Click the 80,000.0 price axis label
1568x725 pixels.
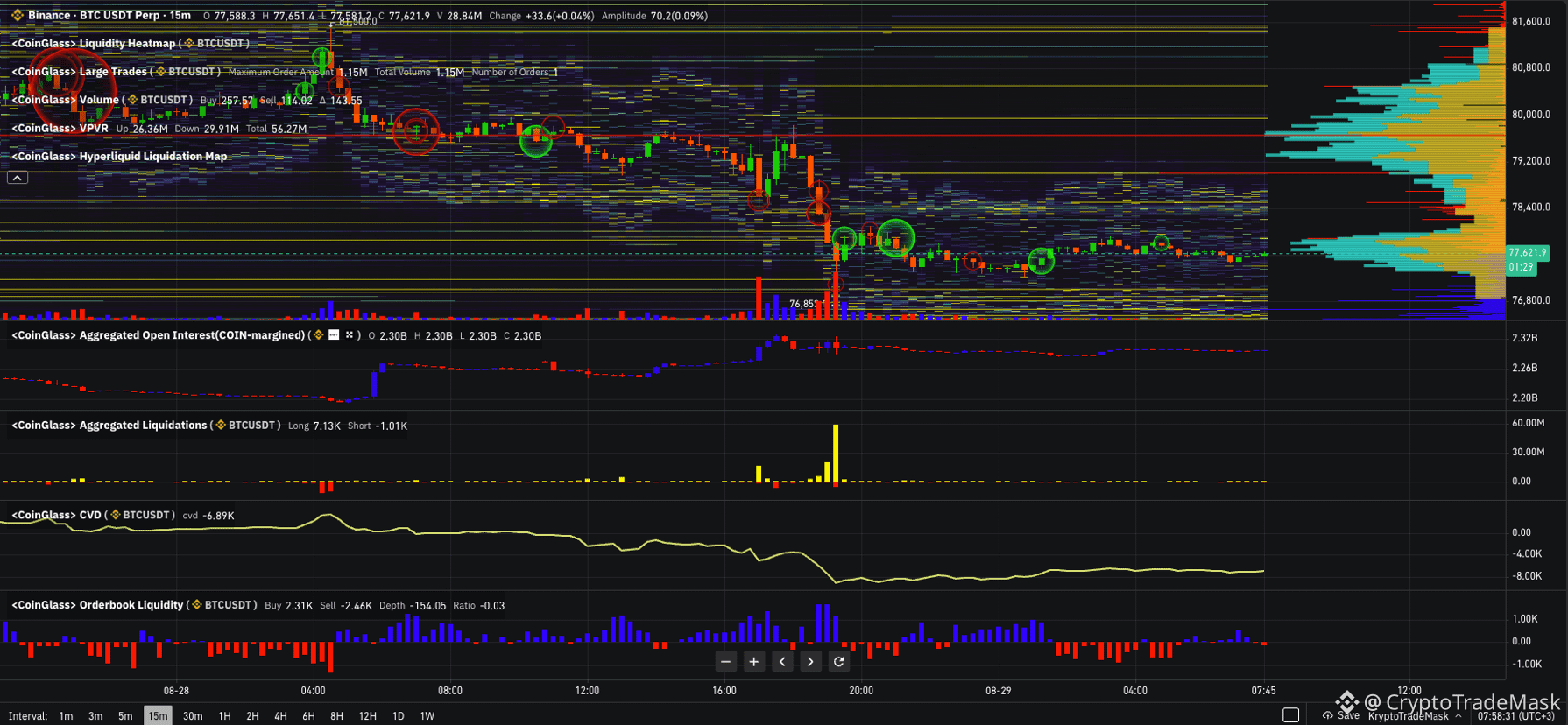tap(1531, 115)
